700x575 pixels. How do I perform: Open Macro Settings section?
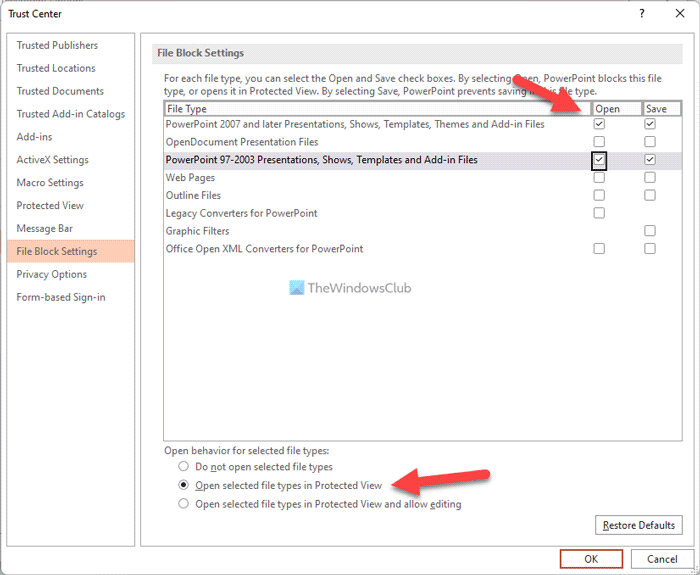(x=71, y=183)
